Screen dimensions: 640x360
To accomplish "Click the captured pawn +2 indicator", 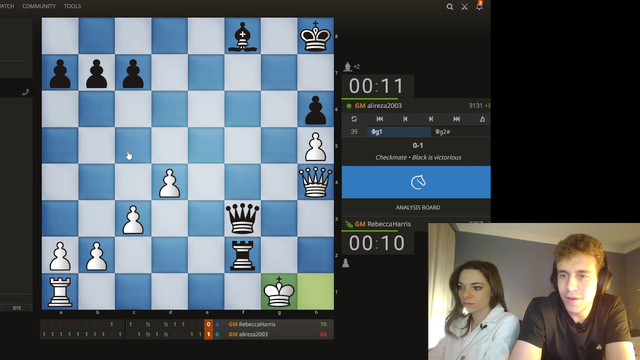I will point(351,67).
